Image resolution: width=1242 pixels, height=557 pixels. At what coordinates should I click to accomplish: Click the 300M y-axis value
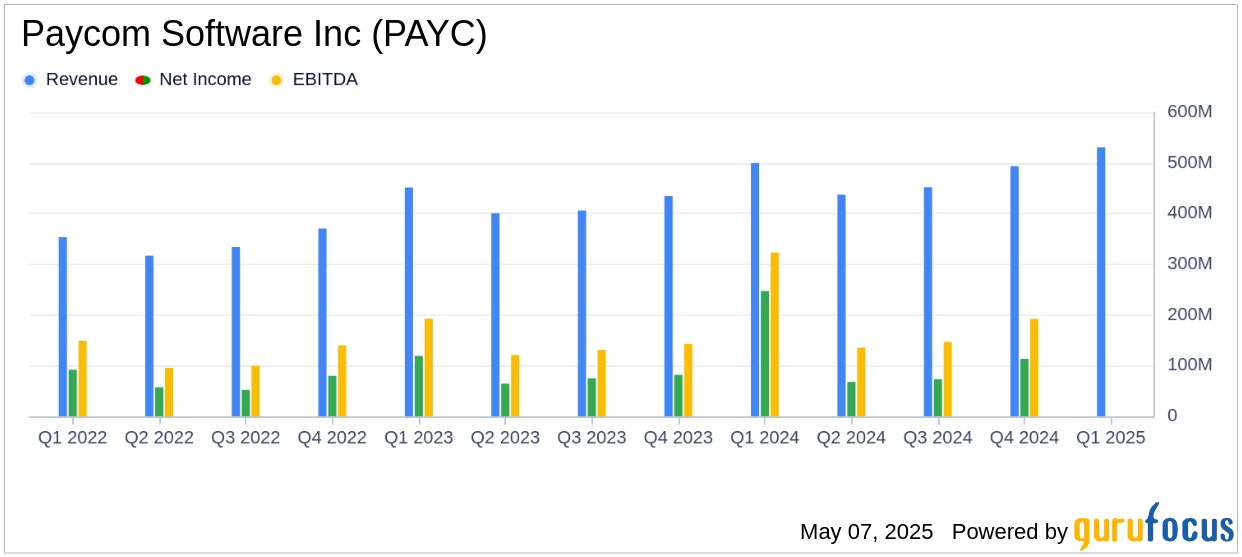(x=1190, y=264)
